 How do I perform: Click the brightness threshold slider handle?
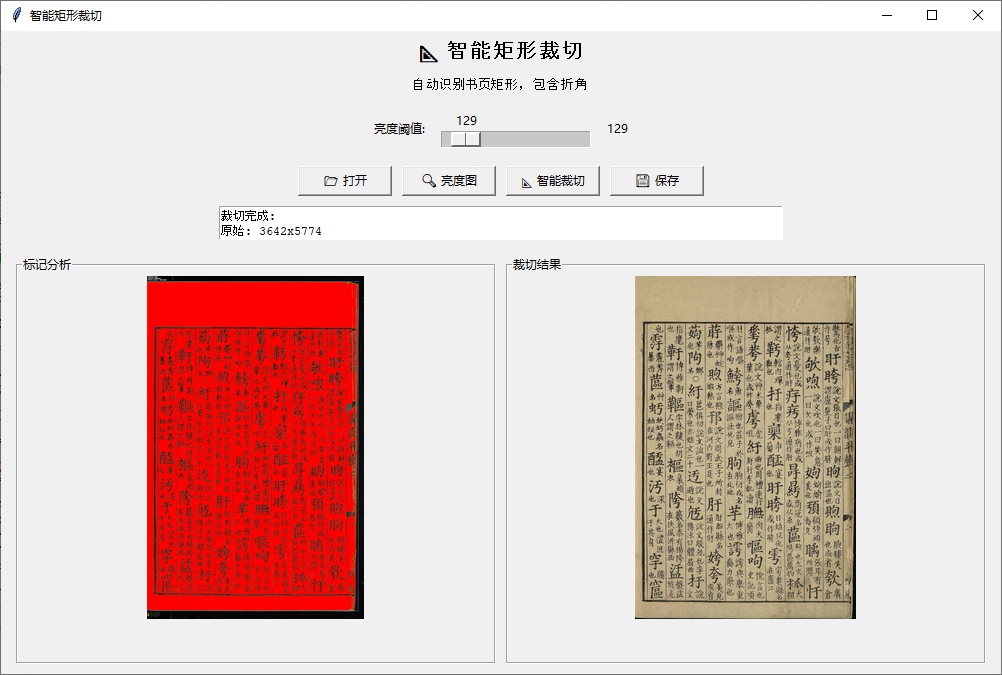(464, 138)
